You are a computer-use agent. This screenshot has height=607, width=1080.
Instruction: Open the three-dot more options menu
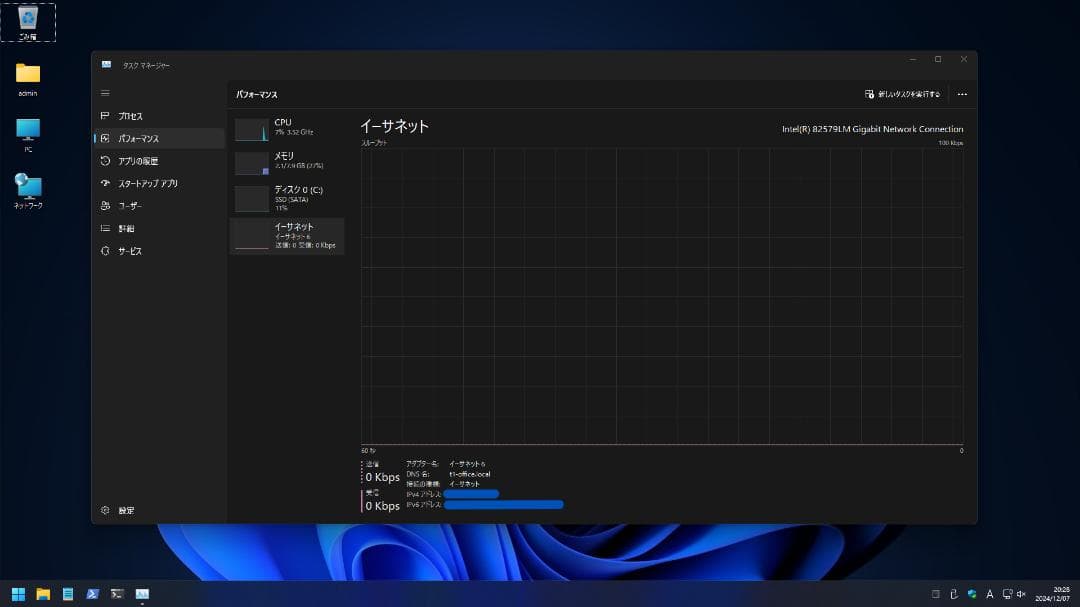[962, 94]
